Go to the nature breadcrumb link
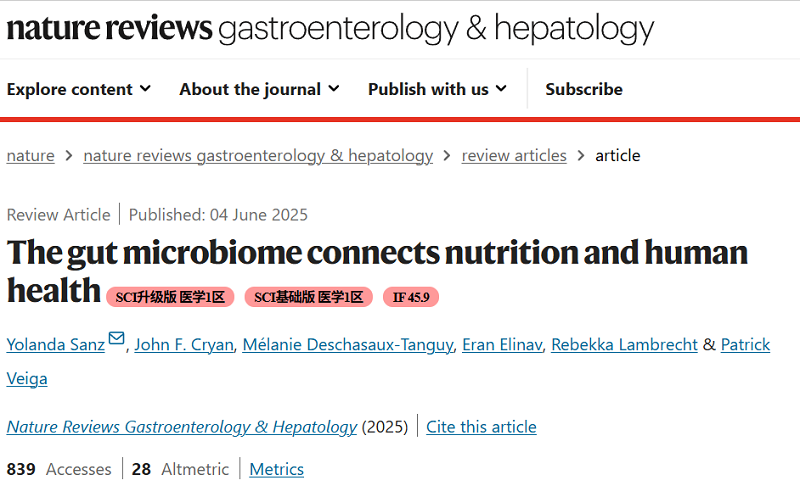This screenshot has width=800, height=497. pyautogui.click(x=31, y=156)
